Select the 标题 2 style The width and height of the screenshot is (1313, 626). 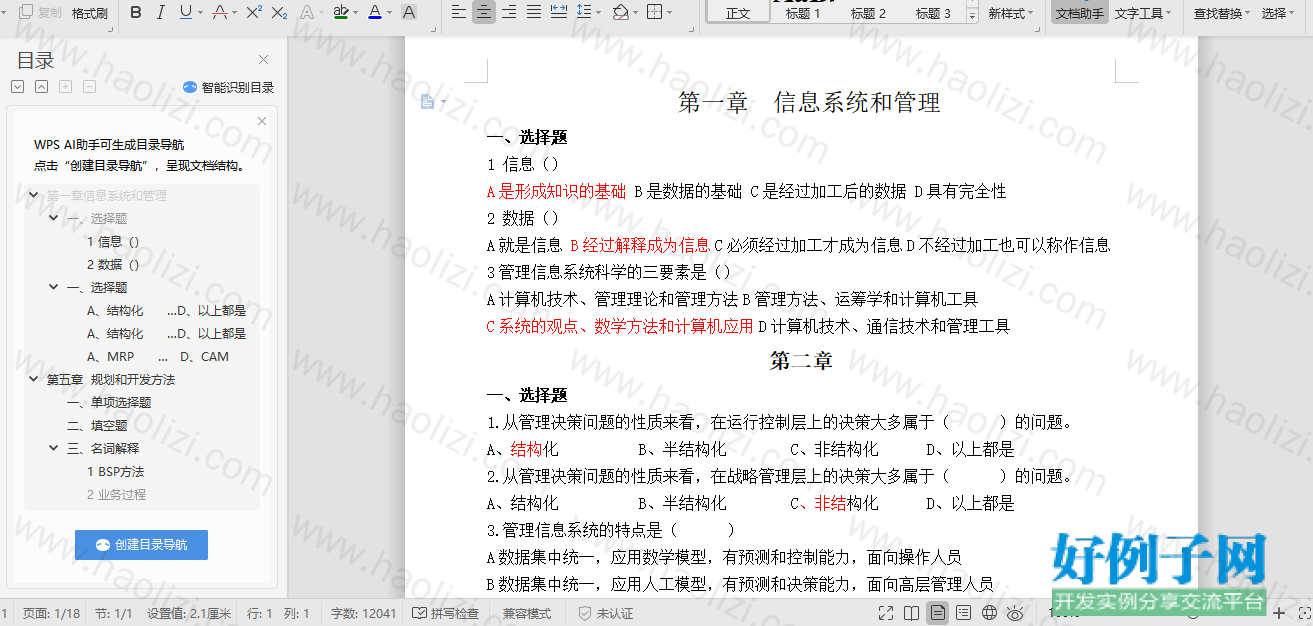[868, 13]
